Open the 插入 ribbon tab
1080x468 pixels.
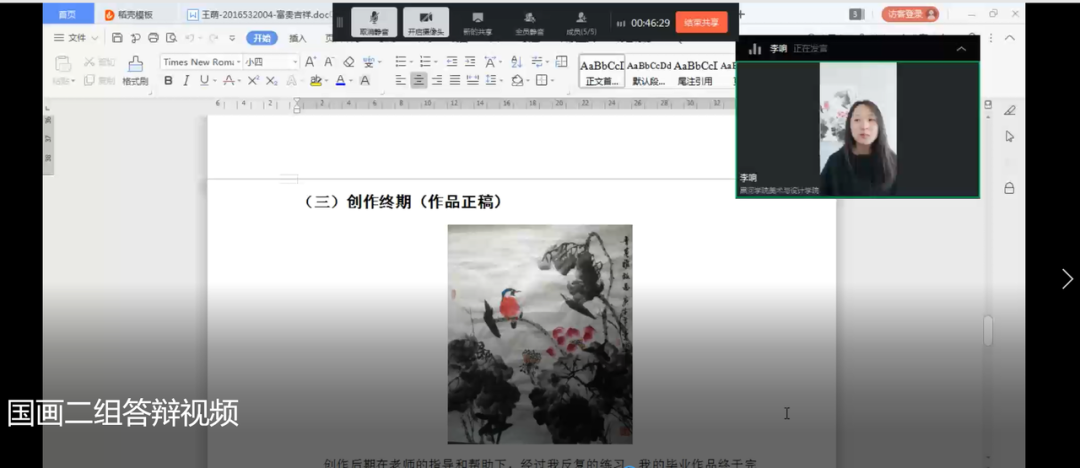coord(298,38)
